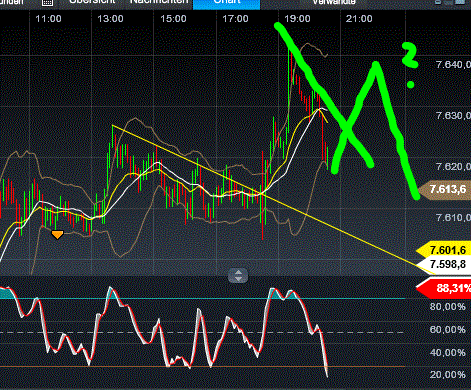
Task: Click the 7.630,0 price axis label
Action: tap(453, 116)
